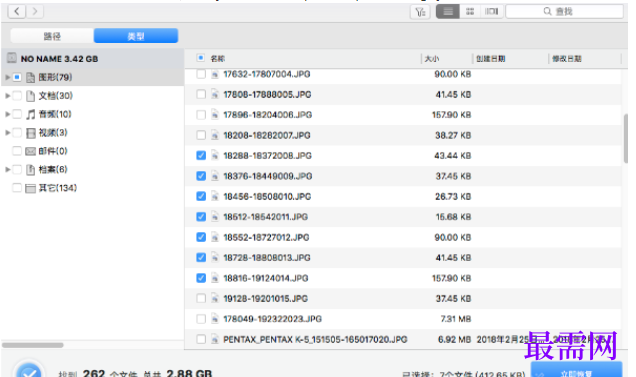636x377 pixels.
Task: Click inside the 查找 search field
Action: (564, 11)
